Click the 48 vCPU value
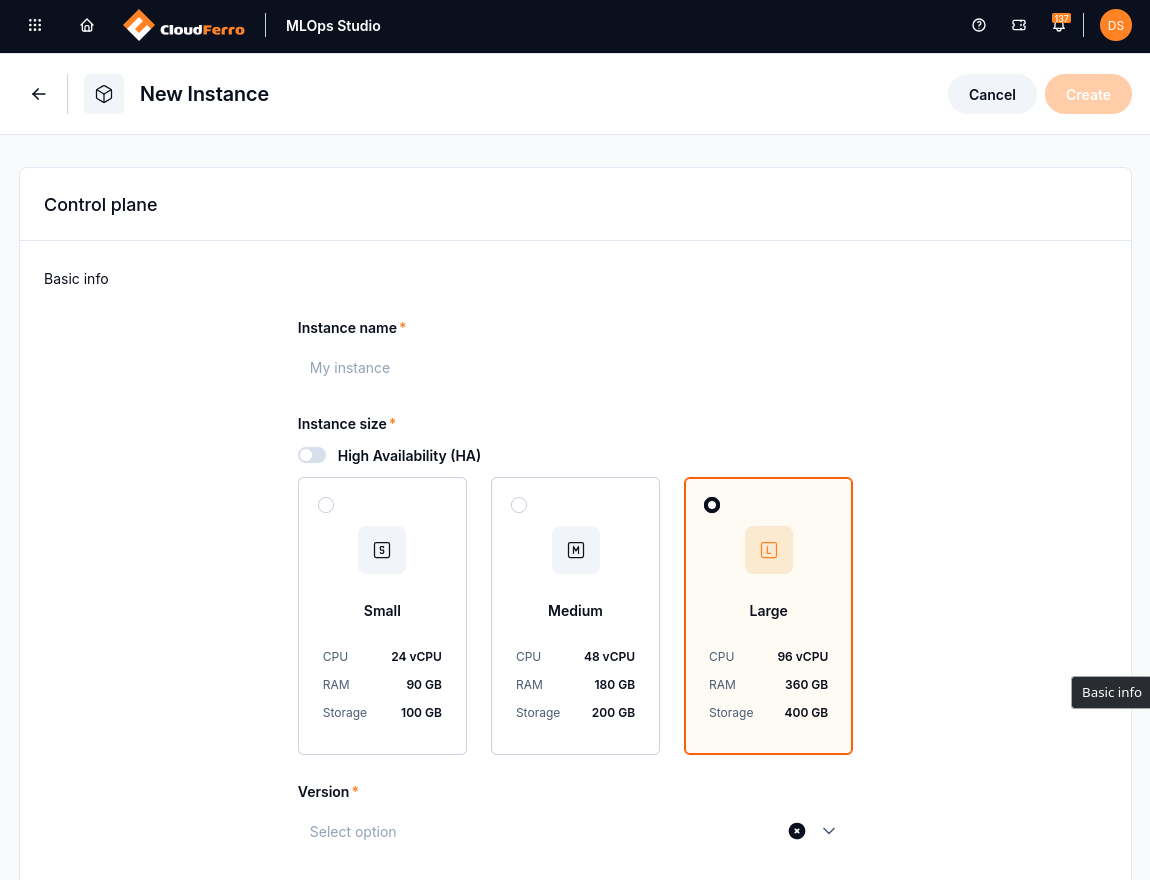This screenshot has height=880, width=1150. 609,656
